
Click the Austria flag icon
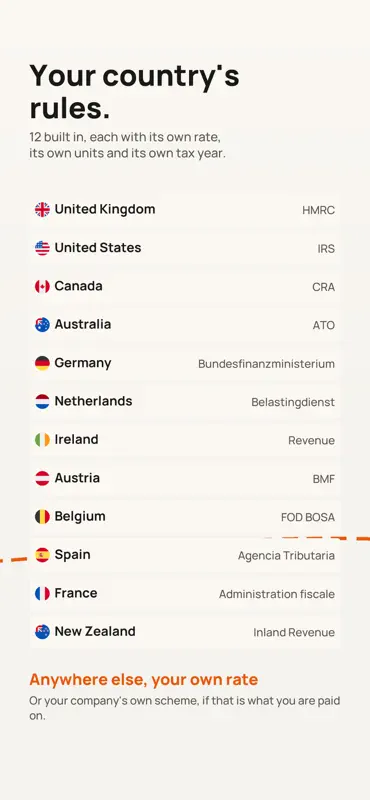coord(42,478)
